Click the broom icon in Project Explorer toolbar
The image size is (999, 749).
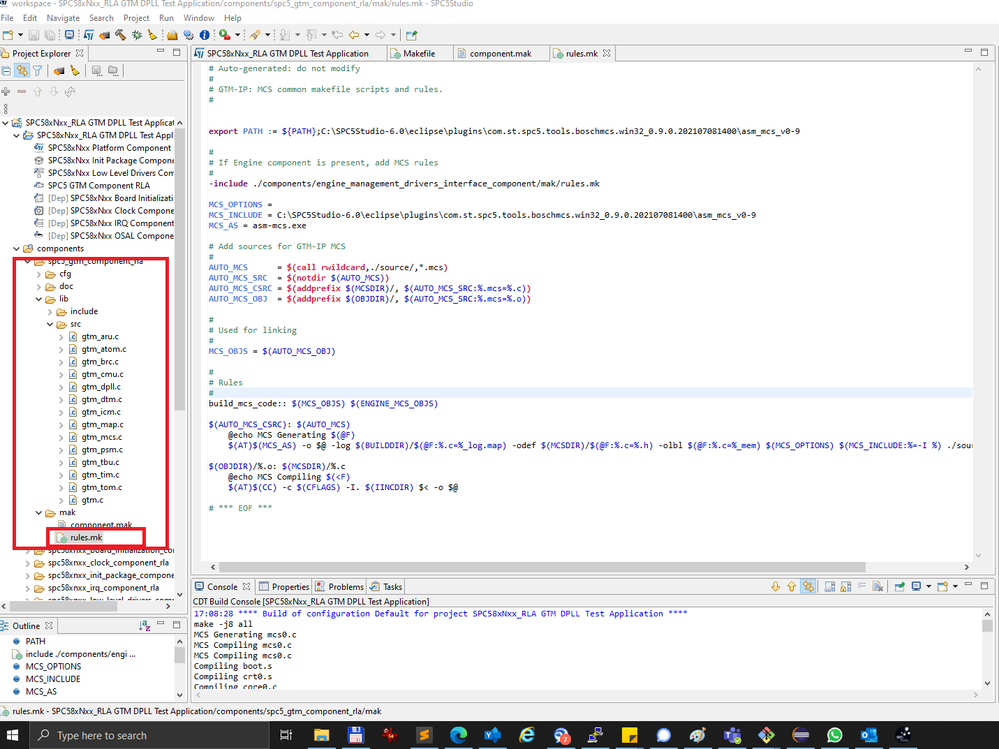(x=75, y=71)
